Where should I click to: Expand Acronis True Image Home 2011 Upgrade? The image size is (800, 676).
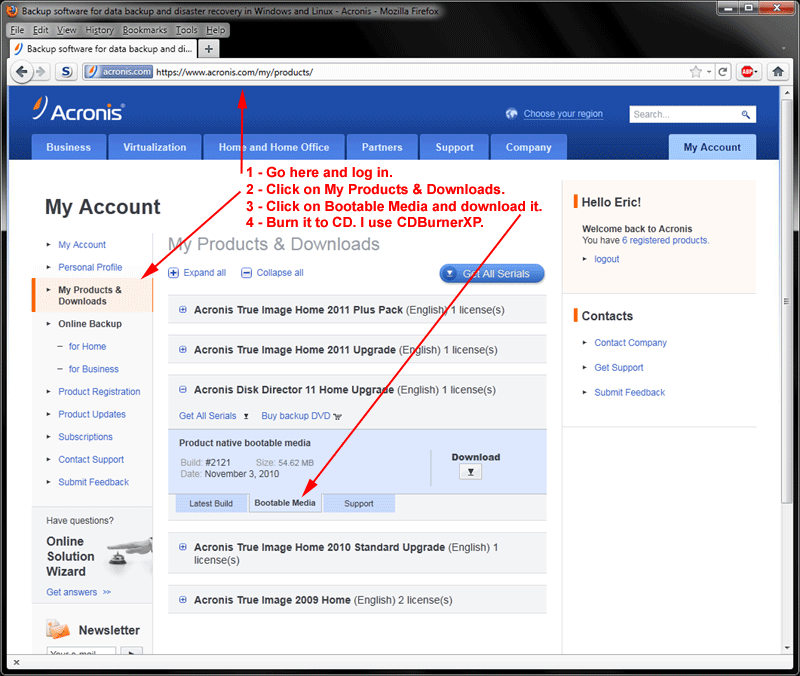[183, 349]
